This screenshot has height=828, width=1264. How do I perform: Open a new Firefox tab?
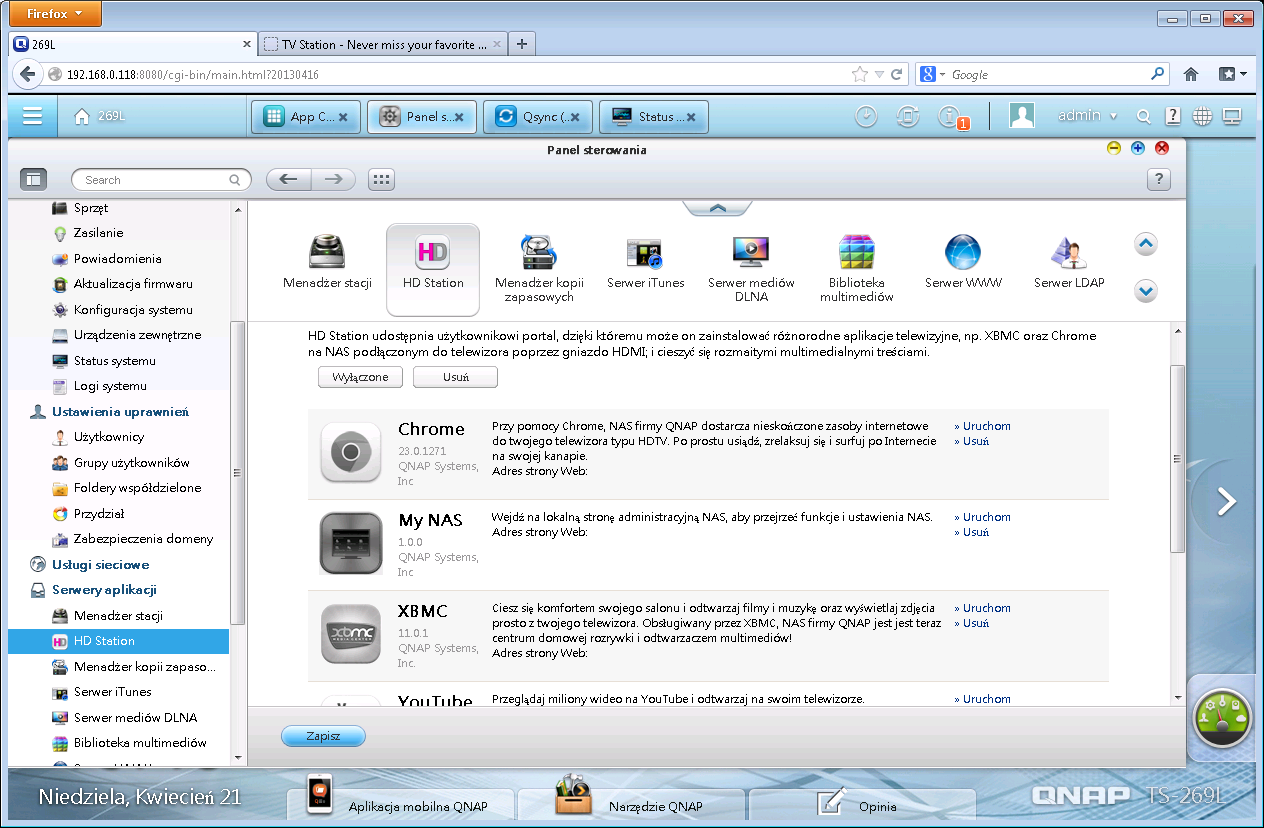point(522,44)
